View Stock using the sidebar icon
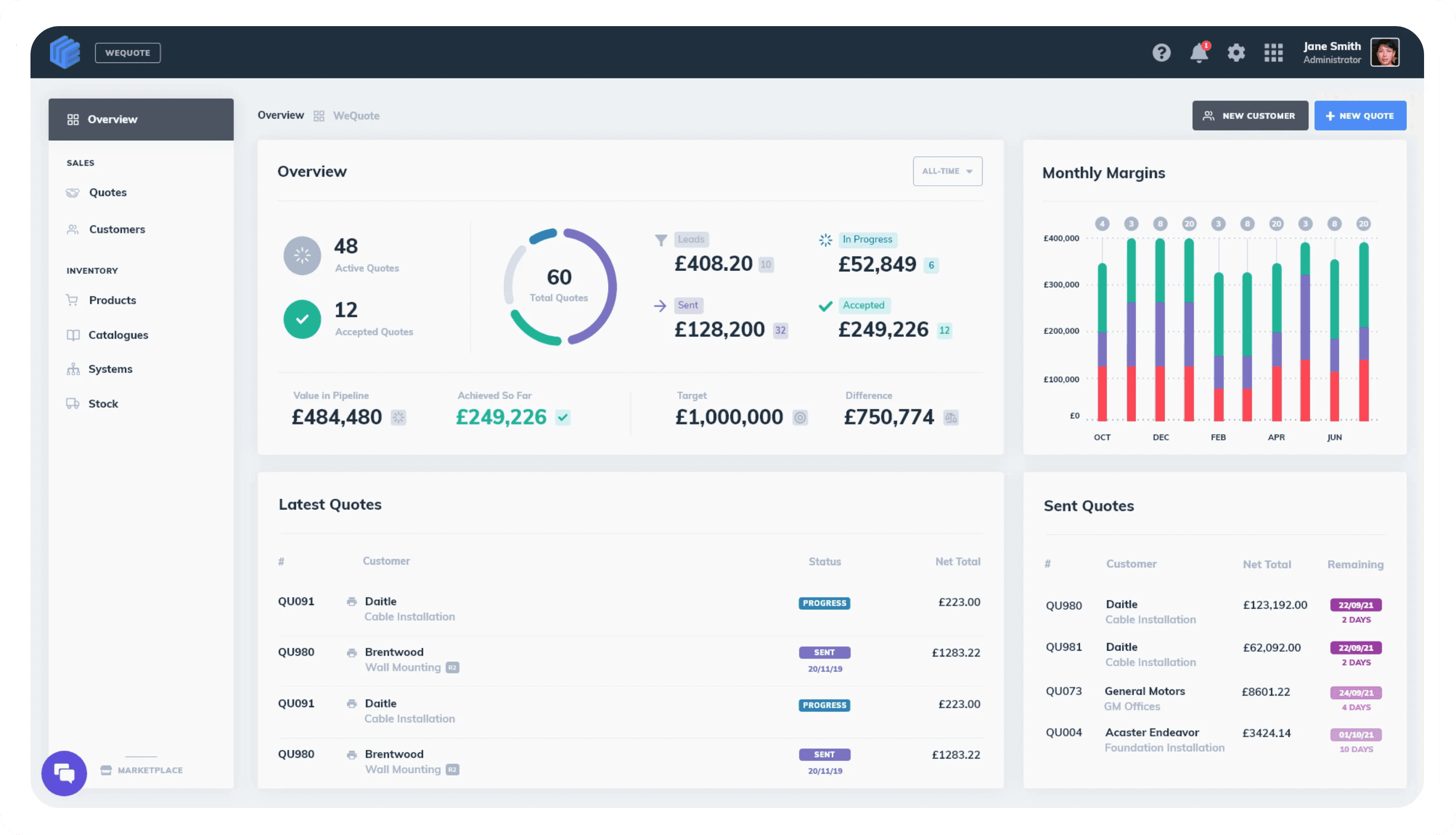 click(74, 403)
